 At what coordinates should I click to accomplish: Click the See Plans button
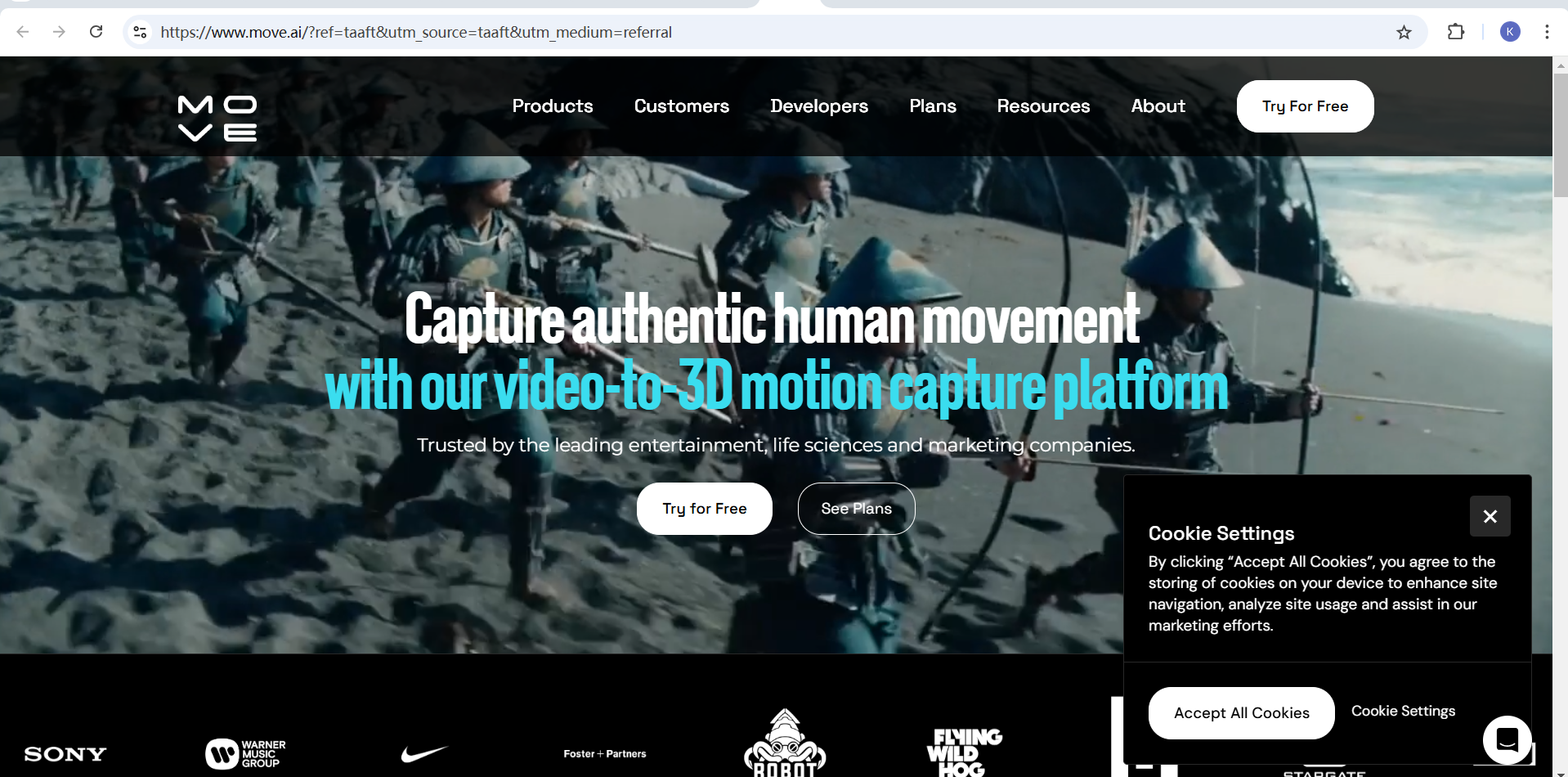pos(856,509)
